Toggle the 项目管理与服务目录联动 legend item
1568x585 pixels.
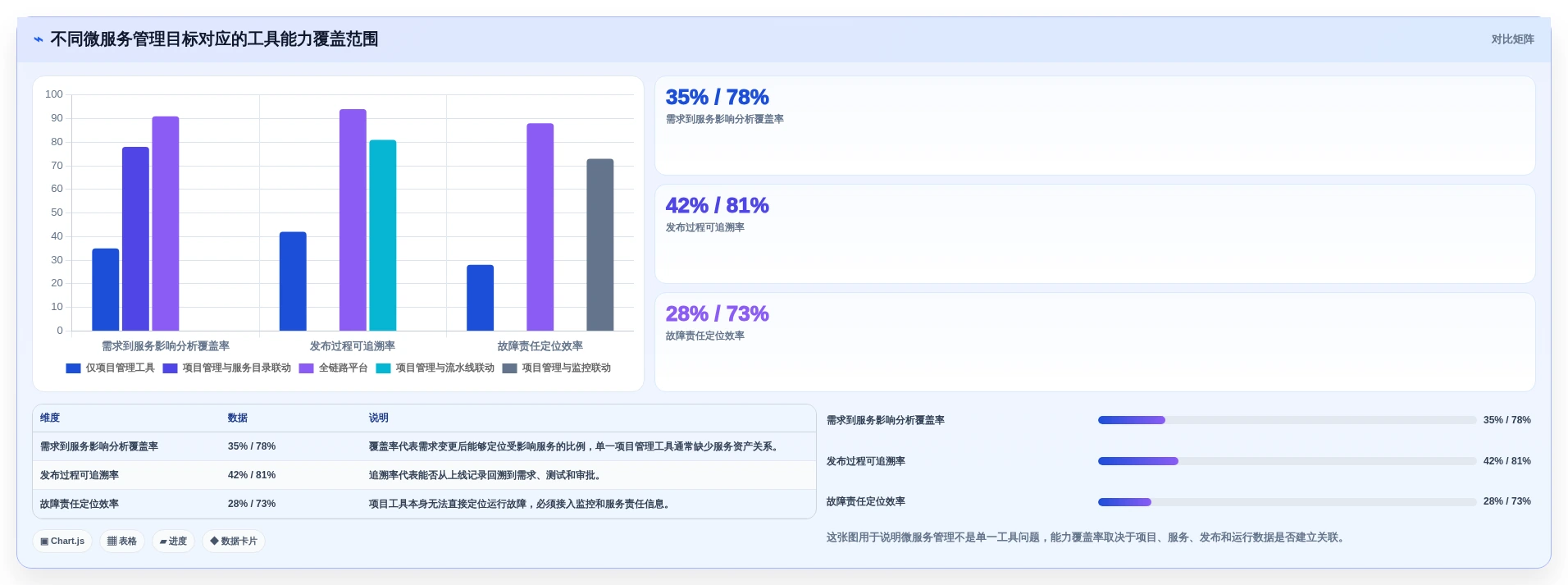click(227, 368)
